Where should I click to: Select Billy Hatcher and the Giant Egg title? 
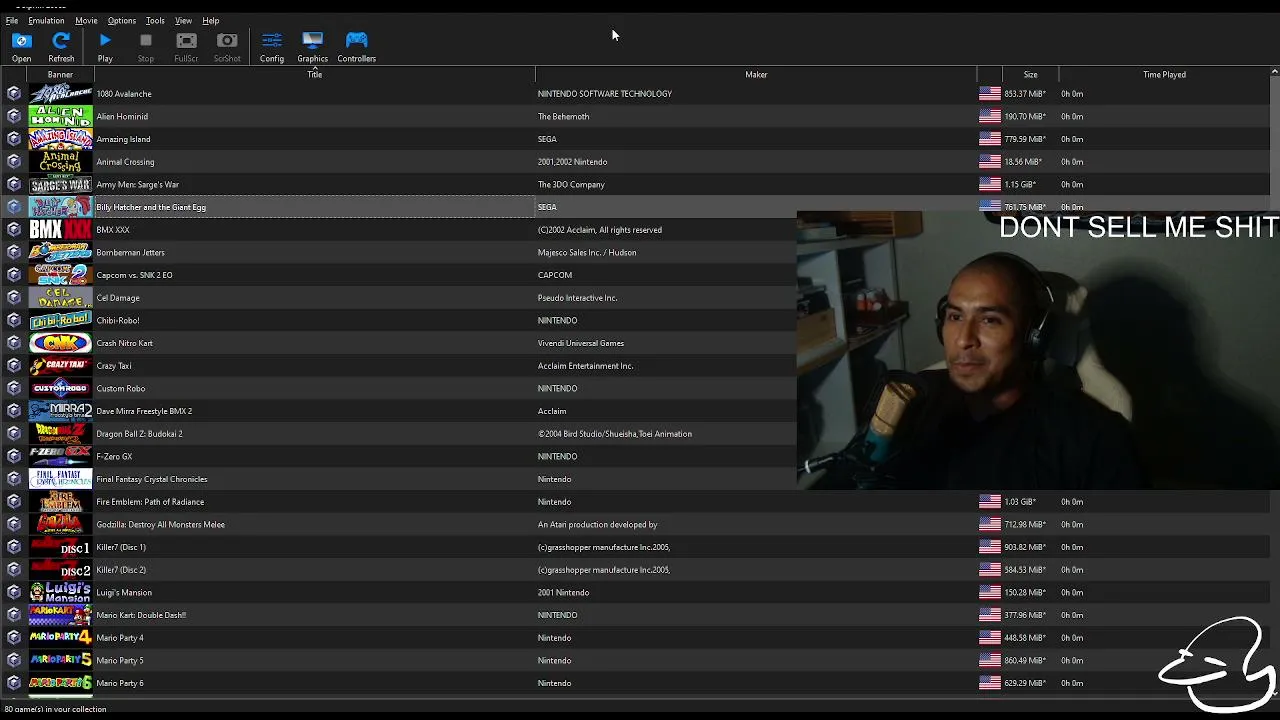tap(151, 207)
